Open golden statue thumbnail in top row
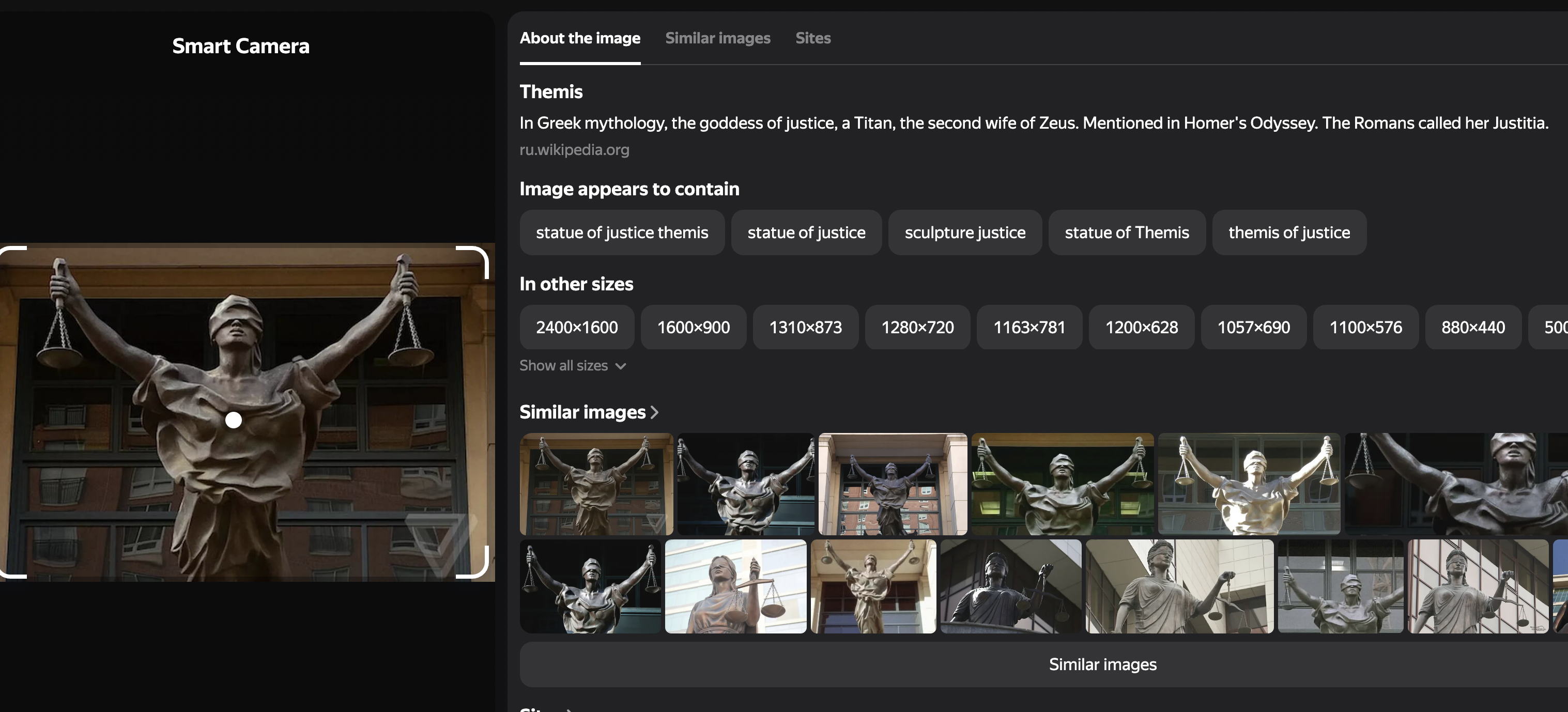Screen dimensions: 1568x712 1249,484
